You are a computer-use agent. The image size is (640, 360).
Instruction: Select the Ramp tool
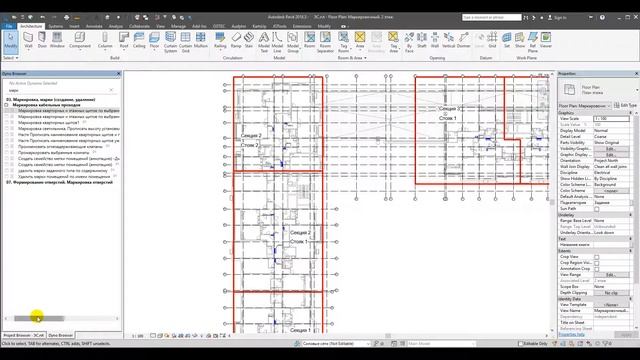tap(236, 41)
